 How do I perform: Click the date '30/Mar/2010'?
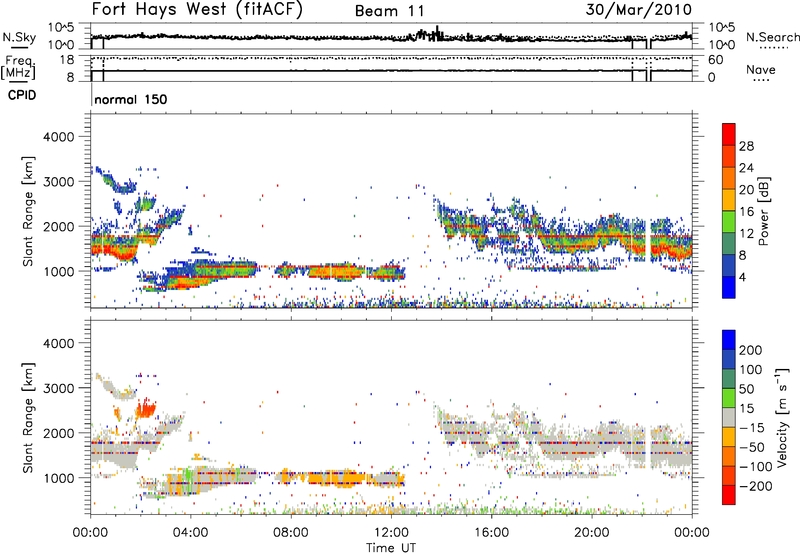[639, 10]
